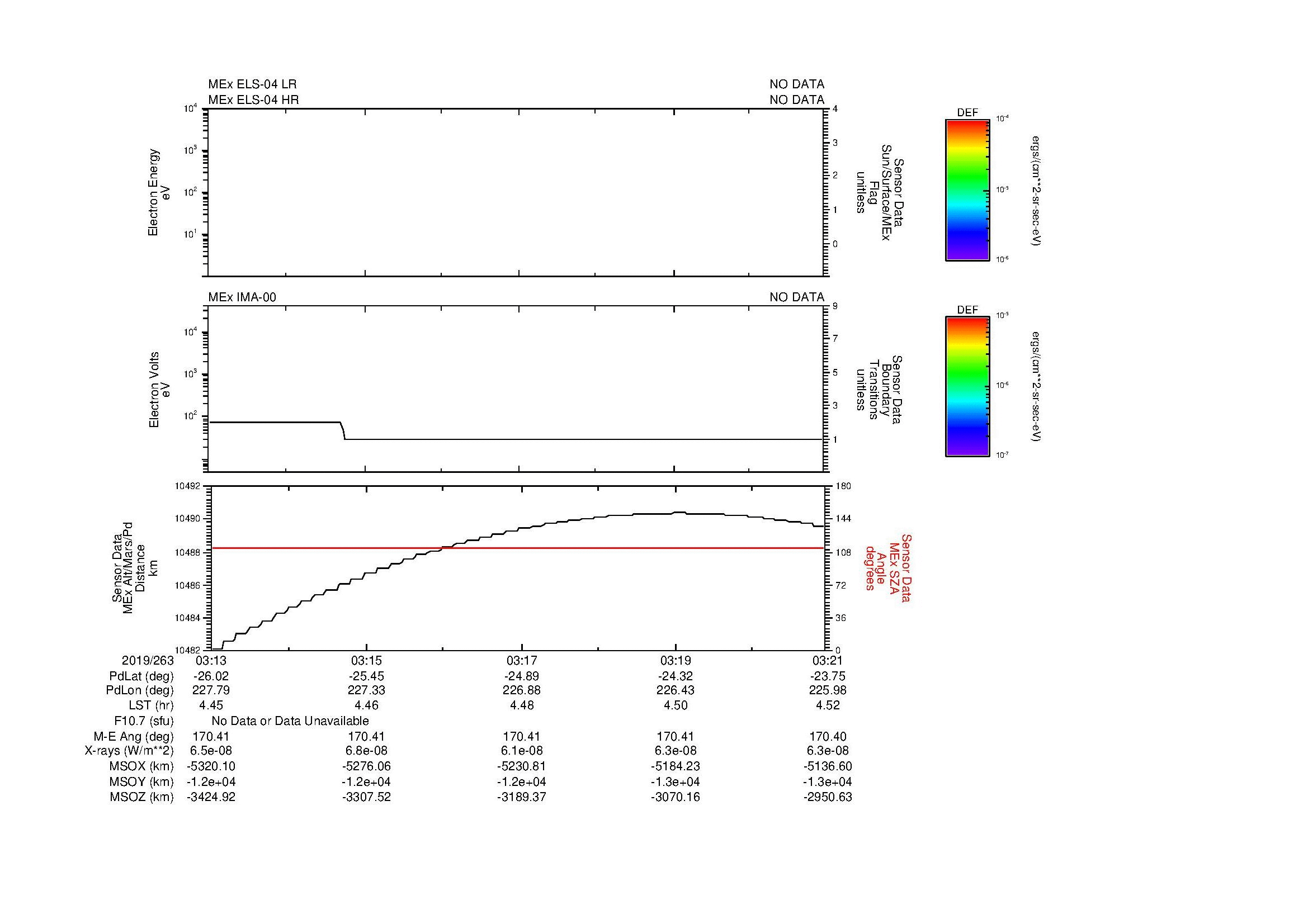Select the date label 2019/263
Screen dimensions: 1308x924
click(x=148, y=660)
